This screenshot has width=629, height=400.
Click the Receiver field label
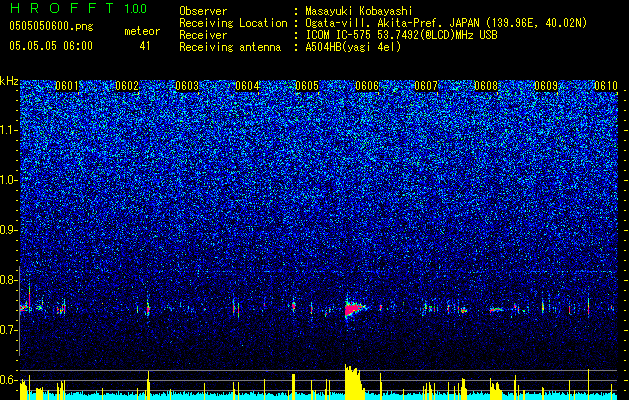point(203,35)
